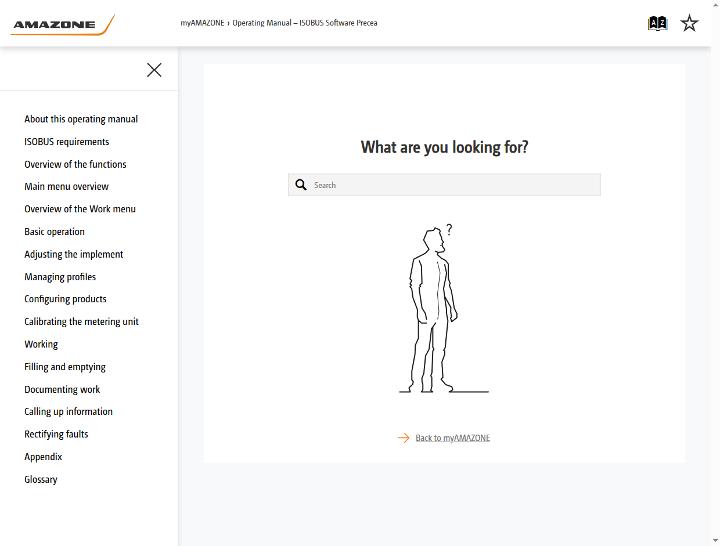Screen dimensions: 720x546
Task: Open the A-Z glossary book icon
Action: click(x=657, y=23)
